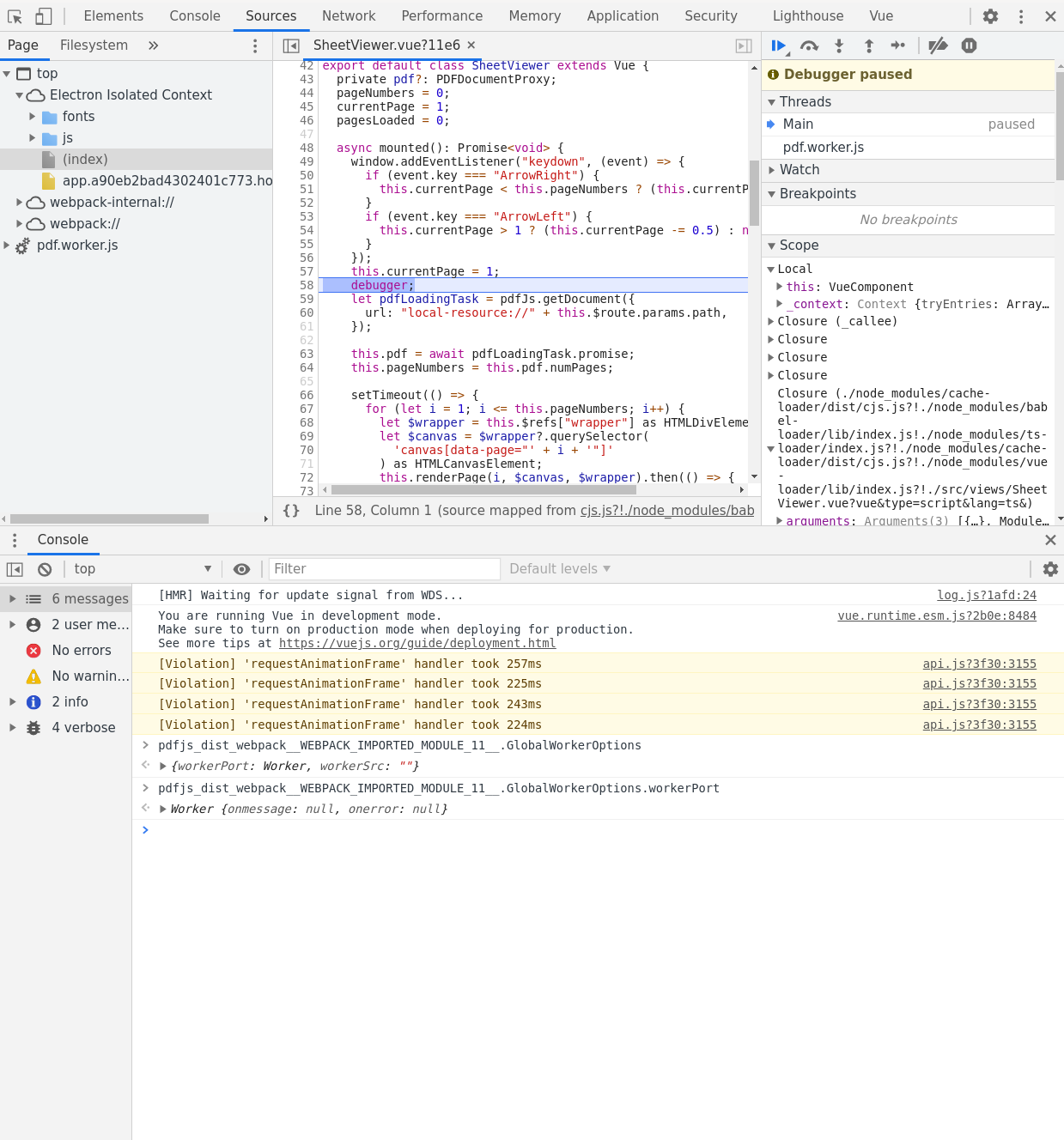Toggle pause on exceptions
1064x1140 pixels.
pos(969,45)
